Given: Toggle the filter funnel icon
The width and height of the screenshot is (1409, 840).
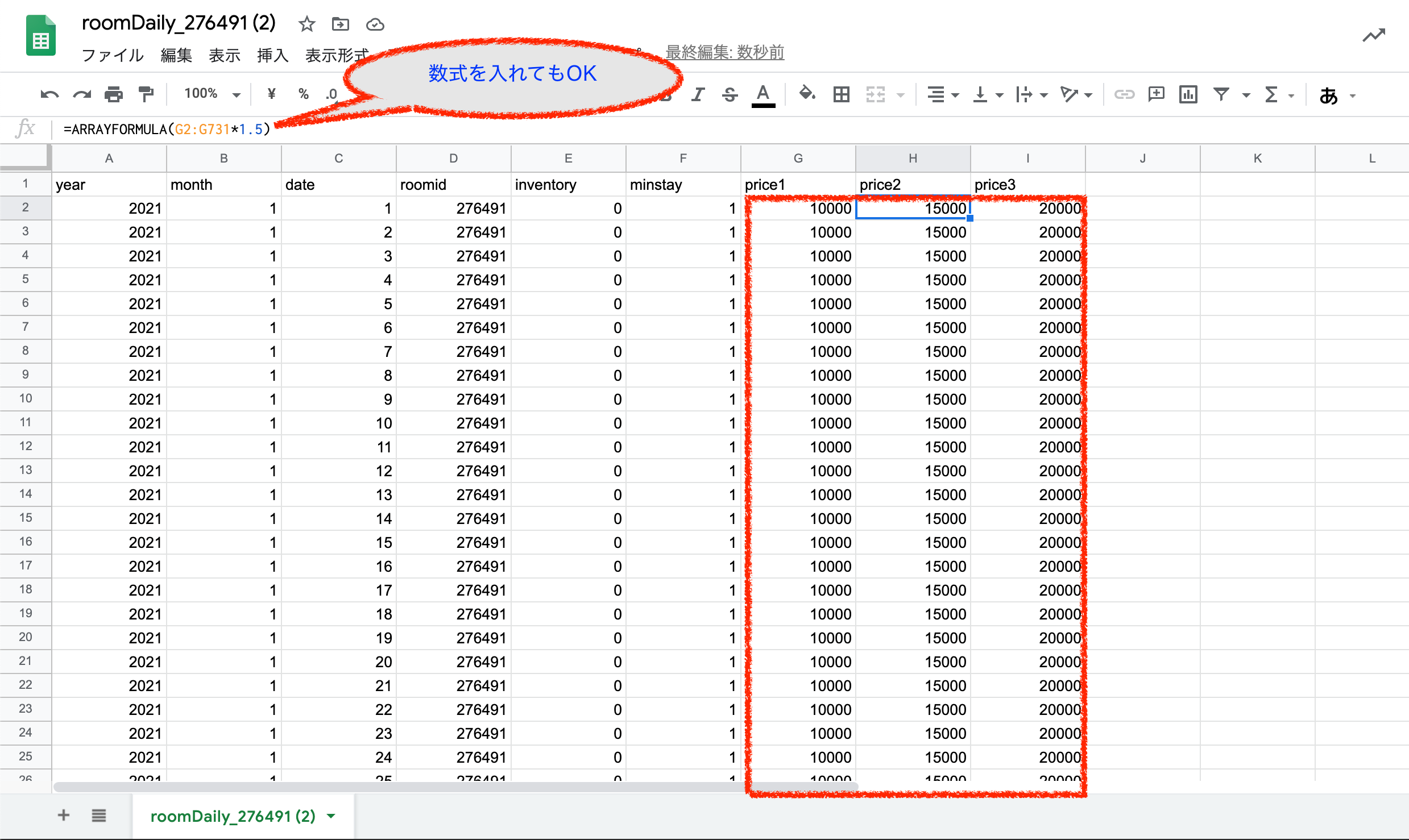Looking at the screenshot, I should coord(1221,94).
